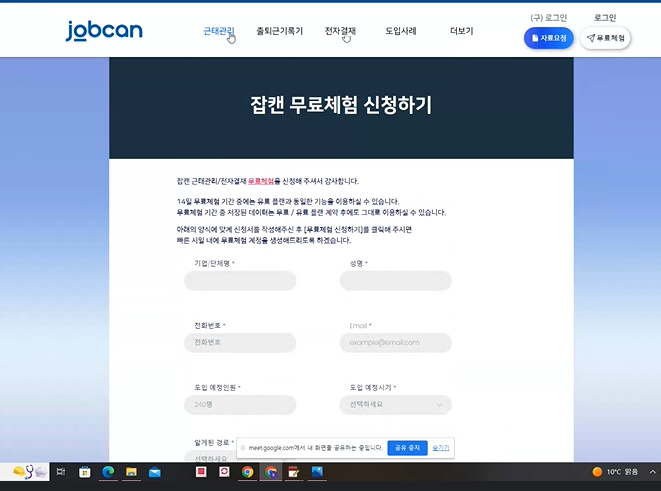Viewport: 661px width, 491px height.
Task: Click the chevron arrow in 도입 예정시기 dropdown
Action: coord(439,405)
